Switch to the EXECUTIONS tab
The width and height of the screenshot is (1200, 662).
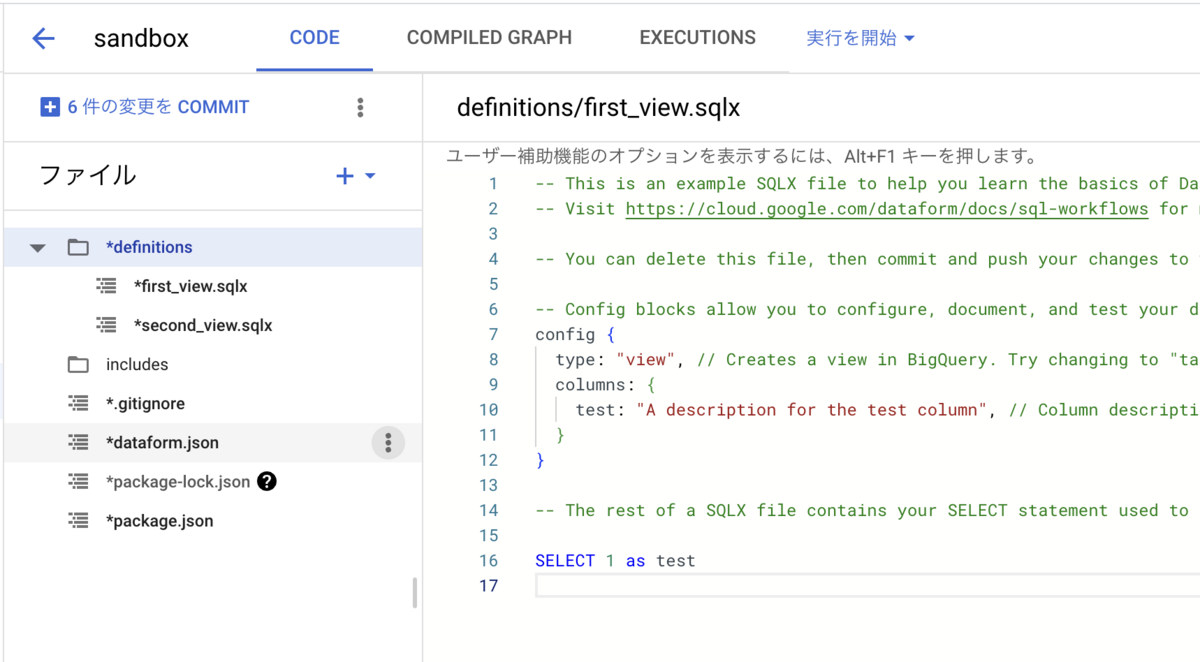pos(697,38)
